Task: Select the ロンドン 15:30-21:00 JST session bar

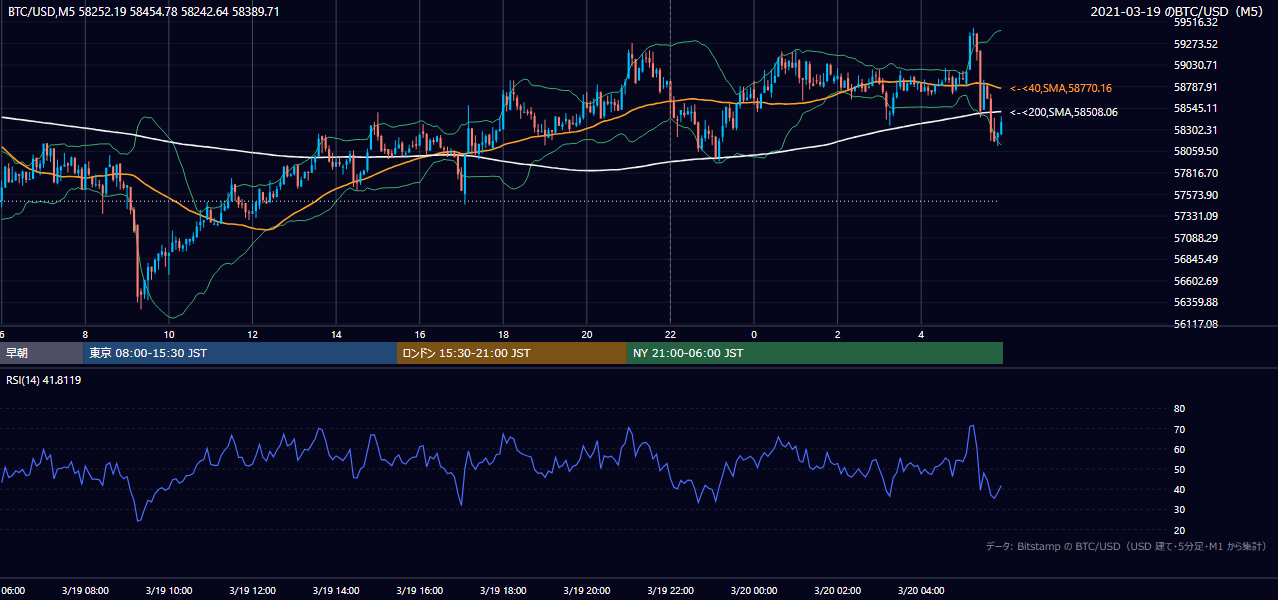Action: (x=512, y=353)
